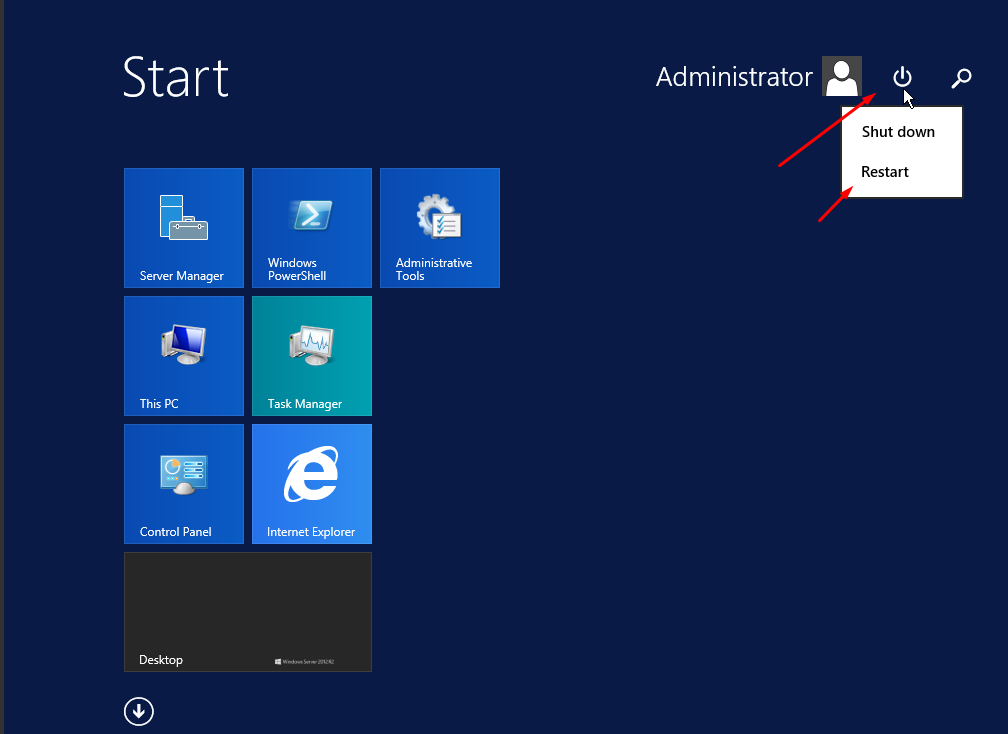1008x734 pixels.
Task: Open the search magnifier icon
Action: [x=961, y=78]
